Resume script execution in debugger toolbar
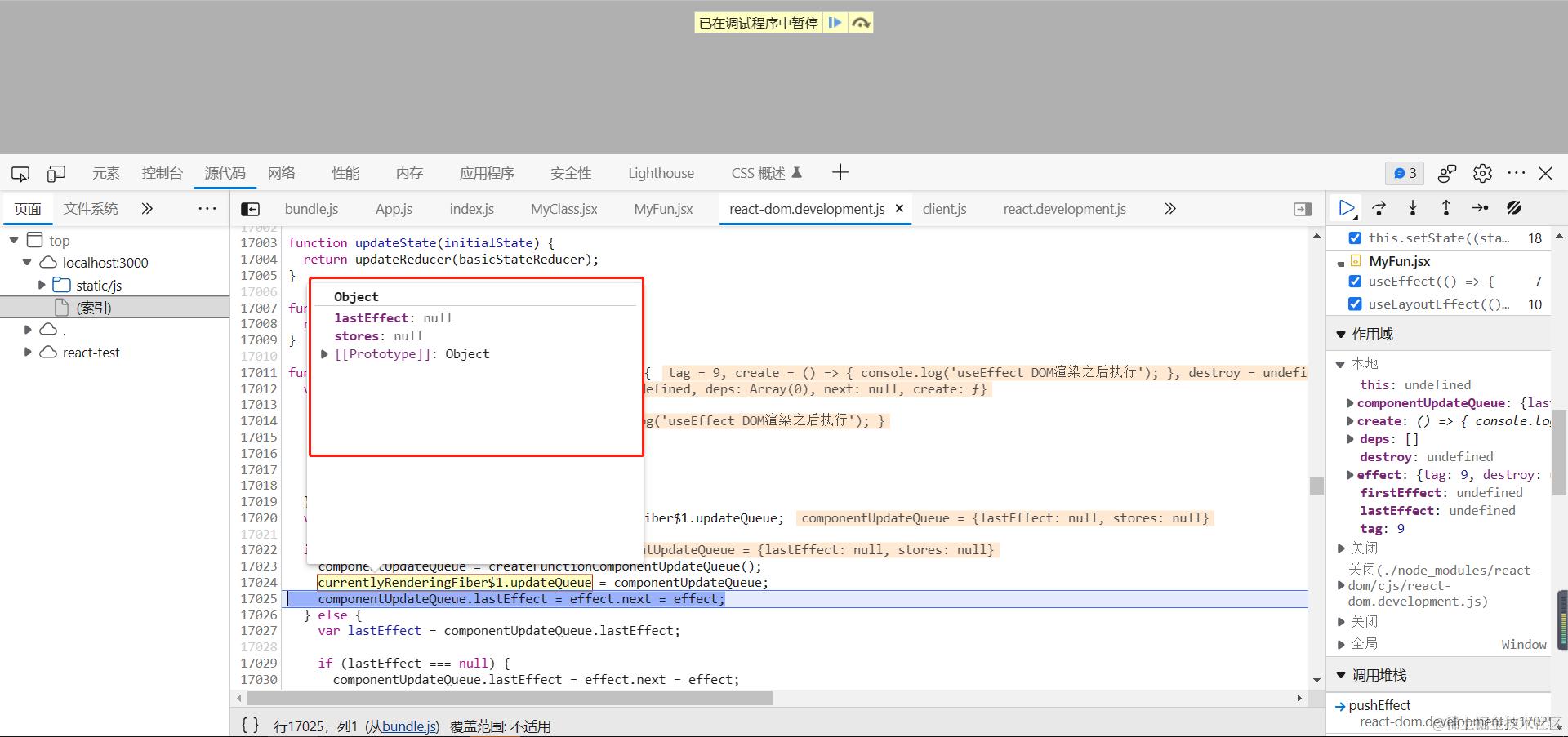This screenshot has height=737, width=1568. click(1347, 209)
